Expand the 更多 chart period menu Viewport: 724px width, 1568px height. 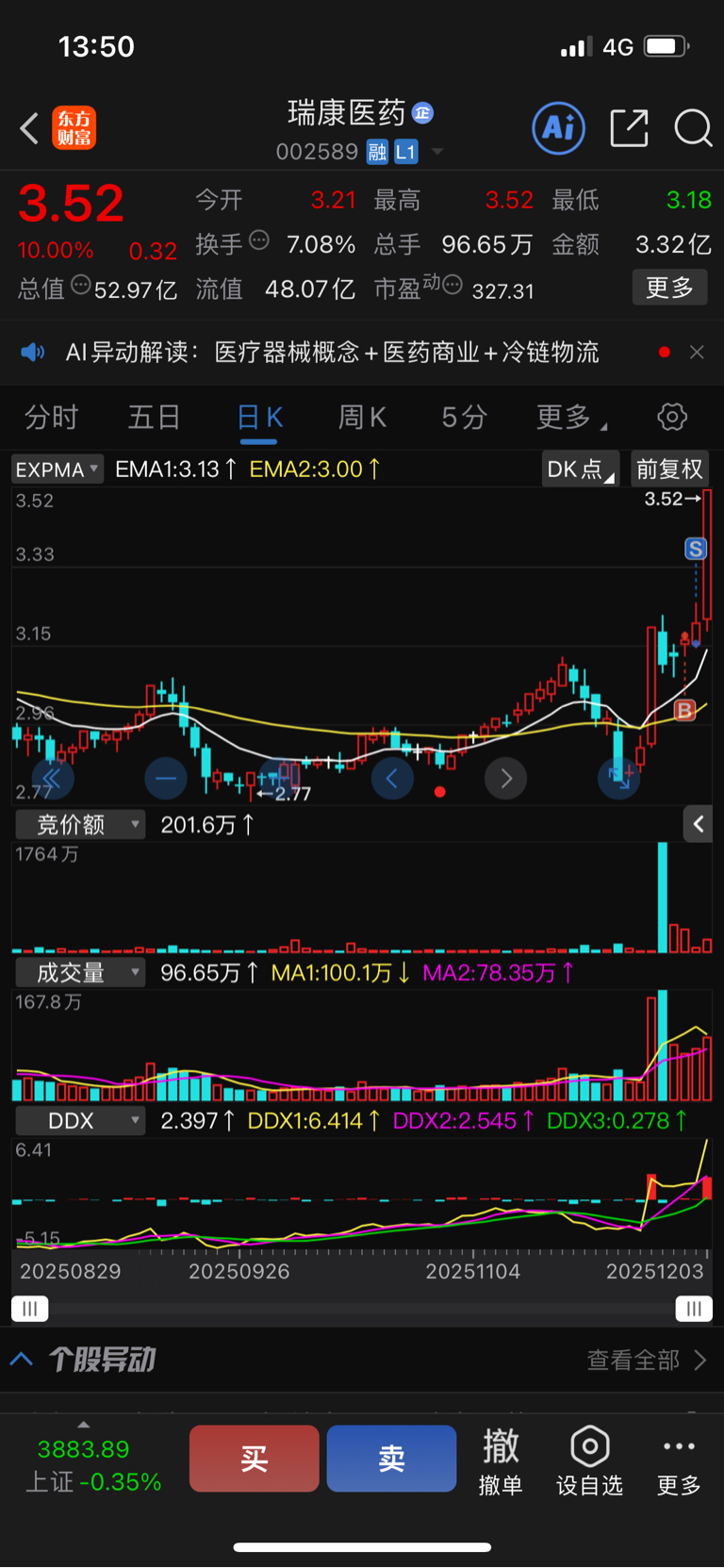(569, 417)
